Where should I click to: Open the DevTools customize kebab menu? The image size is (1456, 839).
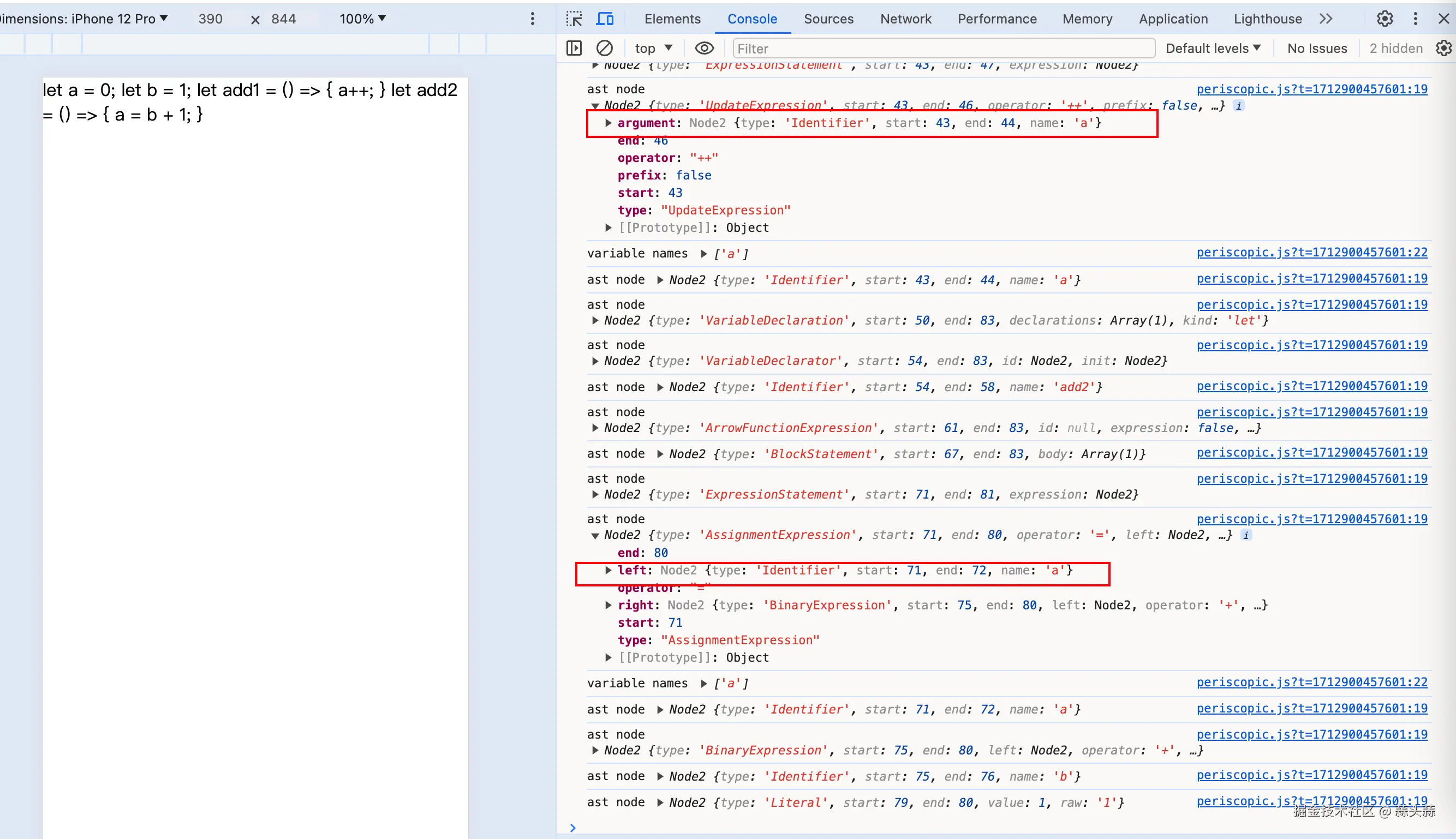pyautogui.click(x=1415, y=19)
